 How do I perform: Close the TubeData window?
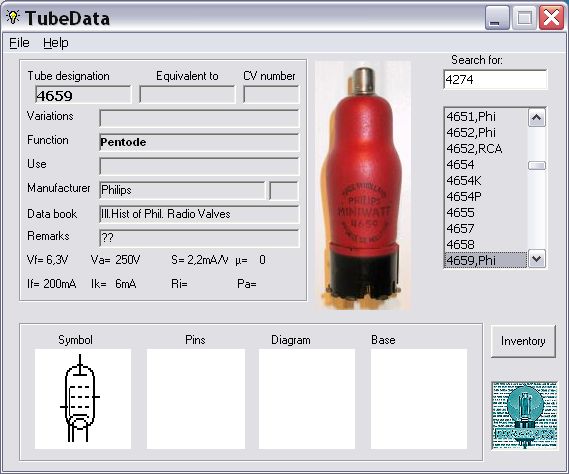pyautogui.click(x=552, y=17)
